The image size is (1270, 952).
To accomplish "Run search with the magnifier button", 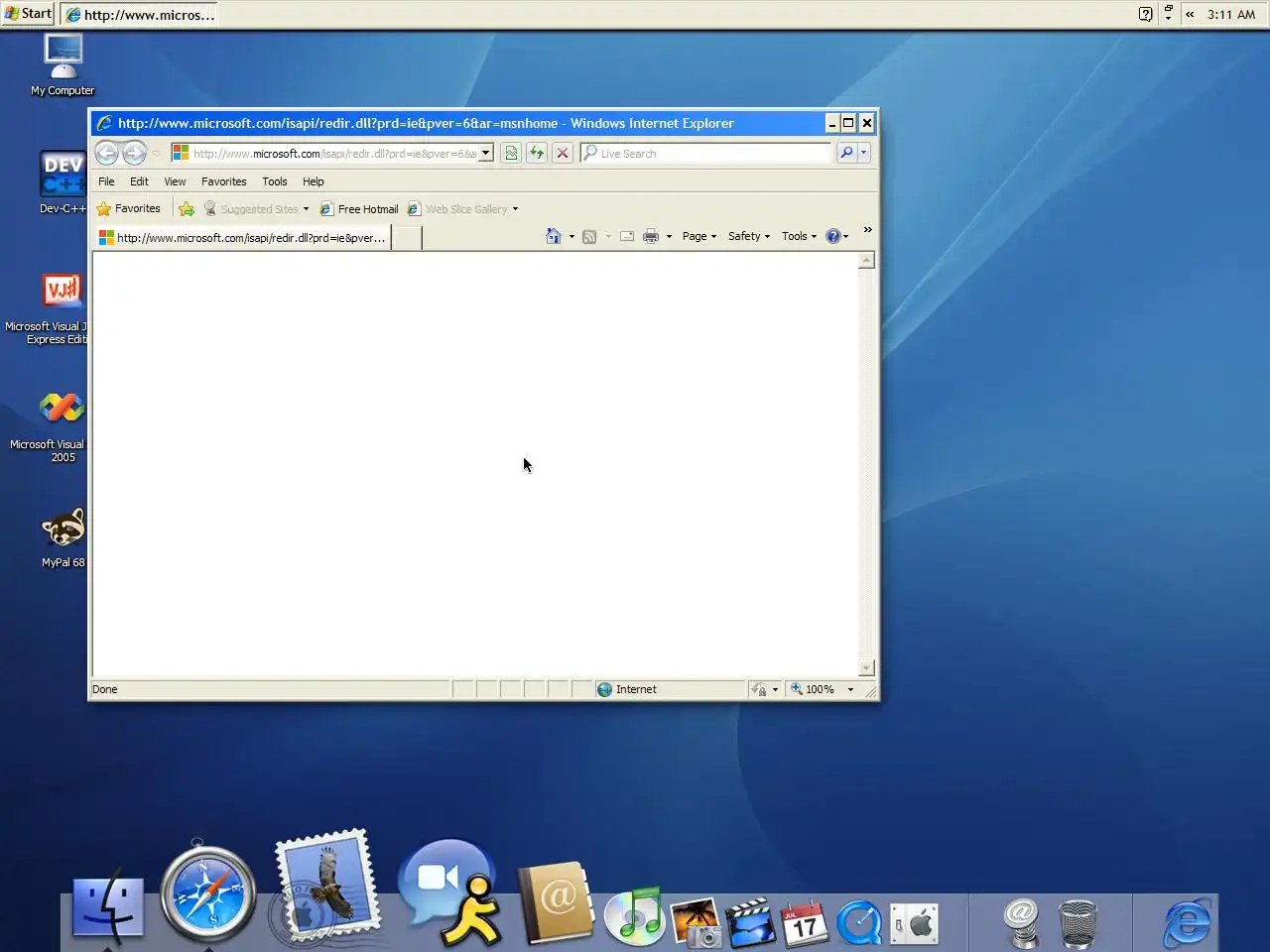I will (846, 153).
